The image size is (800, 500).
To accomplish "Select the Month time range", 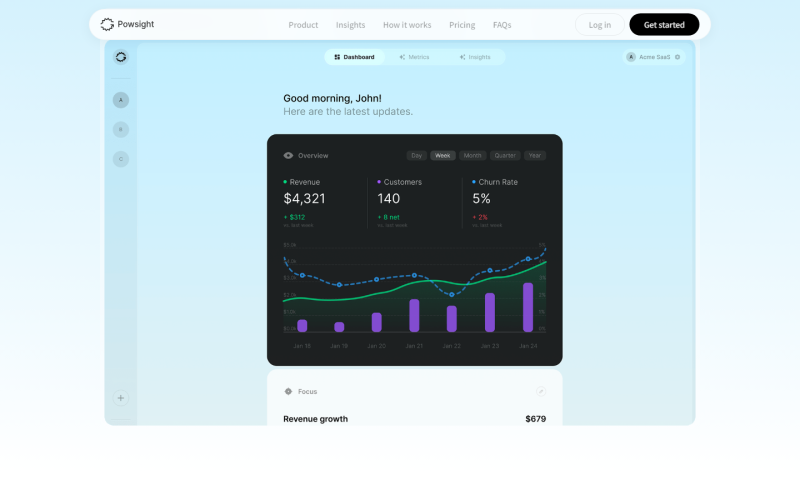I will coord(472,156).
